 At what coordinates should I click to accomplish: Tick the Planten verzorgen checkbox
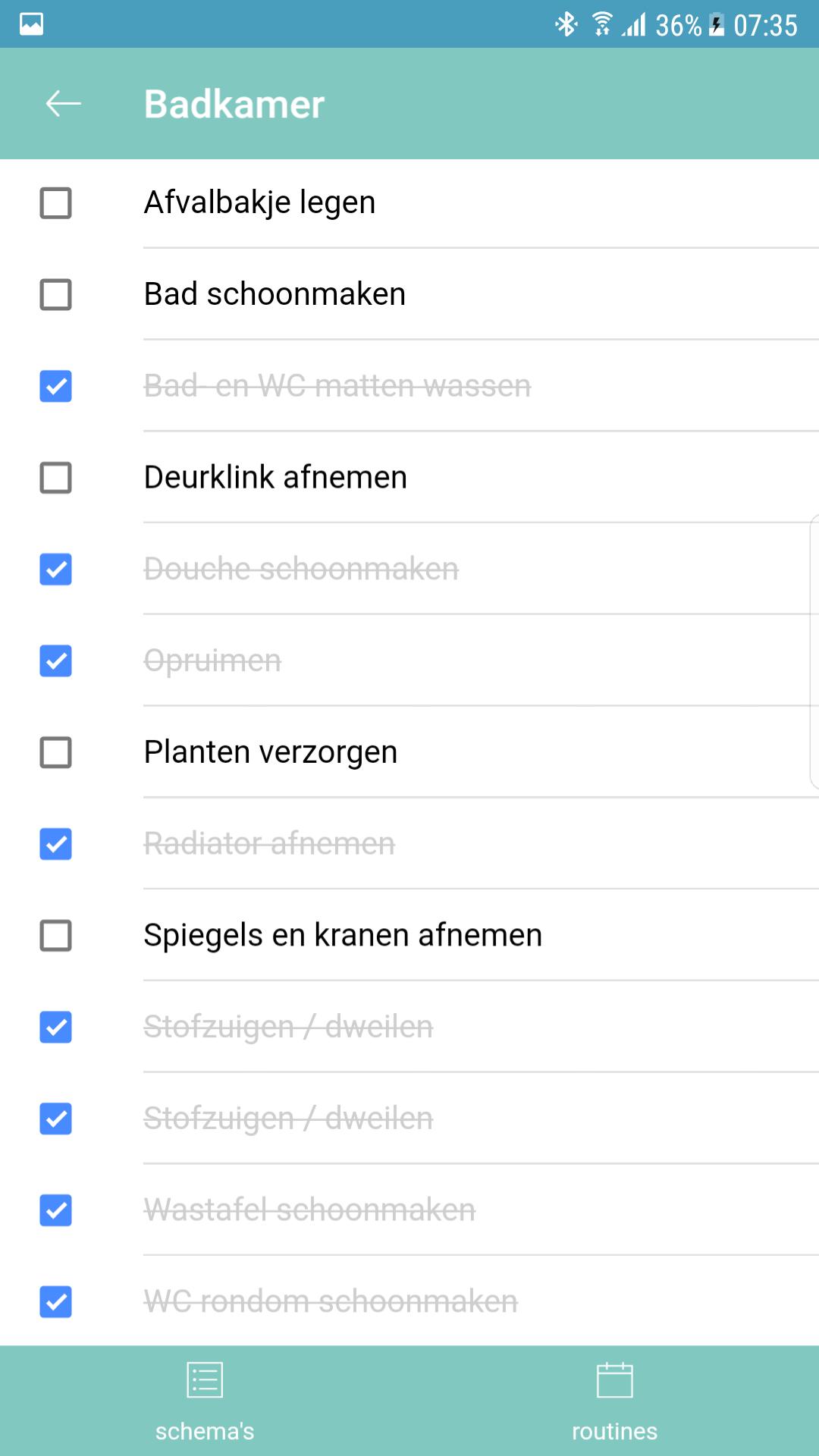tap(55, 752)
